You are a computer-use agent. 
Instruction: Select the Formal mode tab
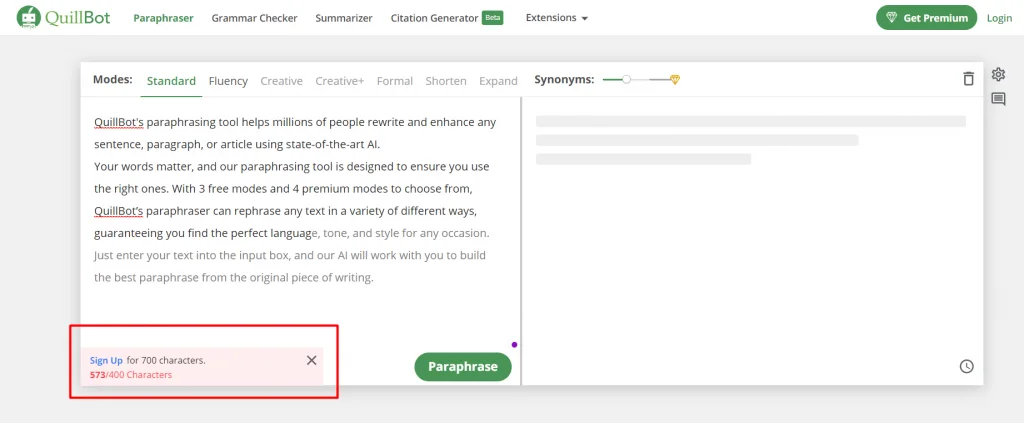(394, 81)
